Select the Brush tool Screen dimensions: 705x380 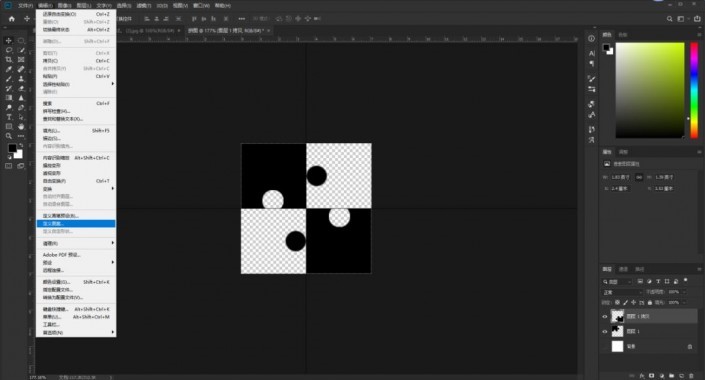tap(9, 79)
